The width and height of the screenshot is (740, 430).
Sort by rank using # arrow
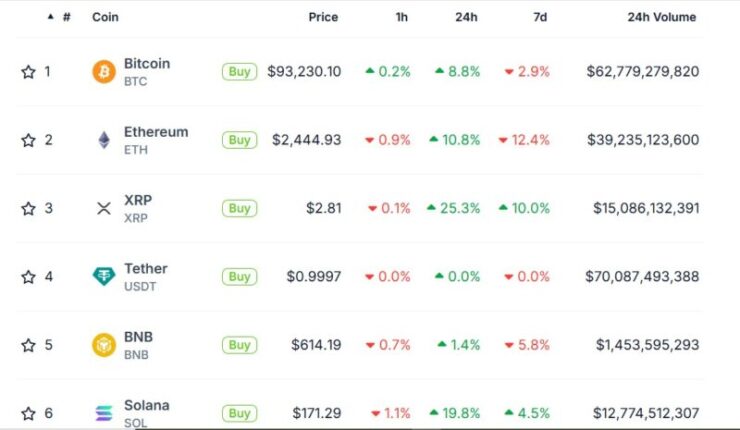tap(59, 17)
